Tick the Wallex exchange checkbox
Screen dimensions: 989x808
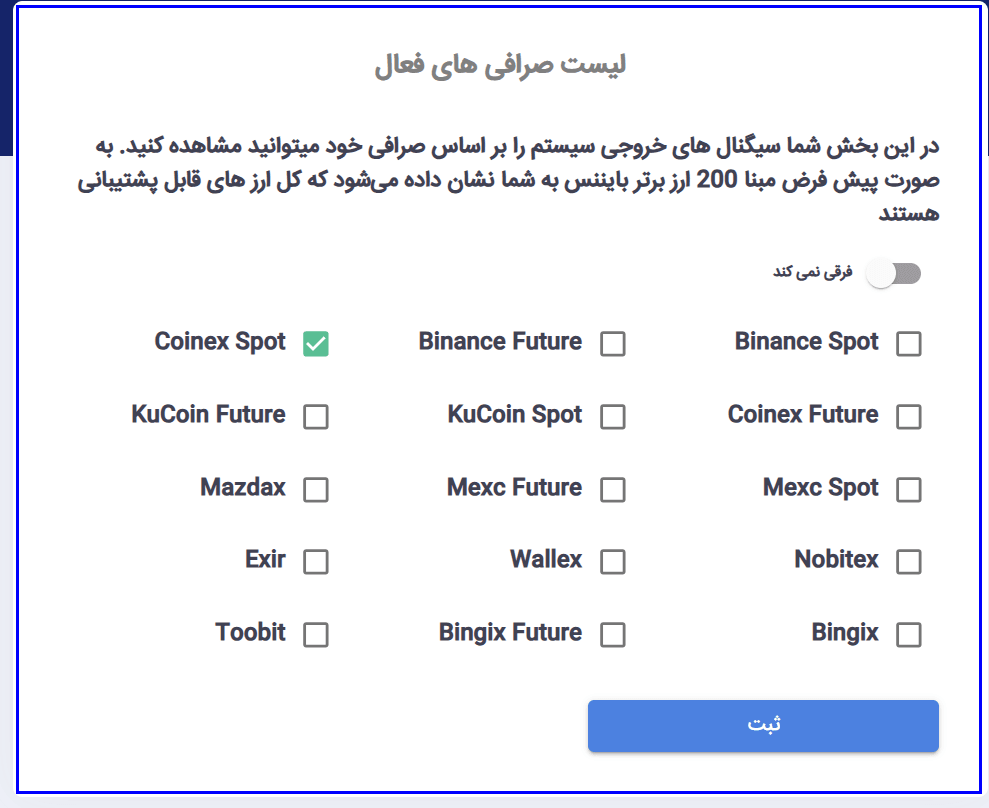(x=613, y=562)
